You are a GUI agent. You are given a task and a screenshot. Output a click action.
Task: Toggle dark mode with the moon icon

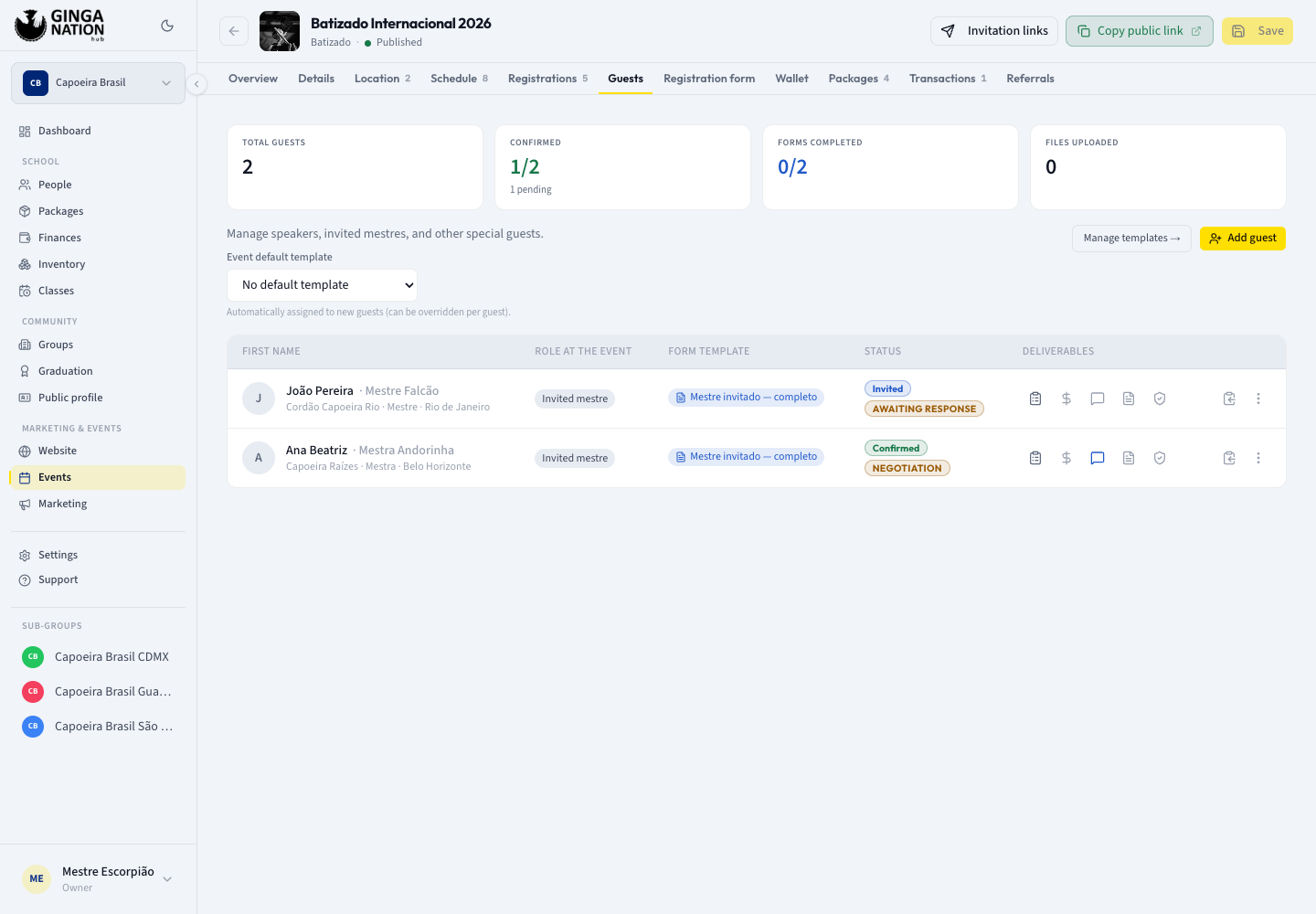tap(167, 26)
